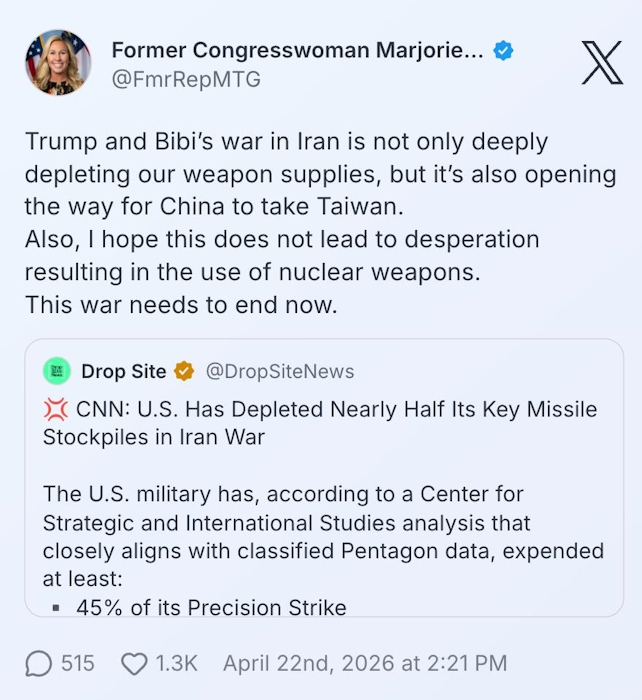This screenshot has height=700, width=642.
Task: Open quoted post body about CSIS analysis
Action: tap(324, 536)
